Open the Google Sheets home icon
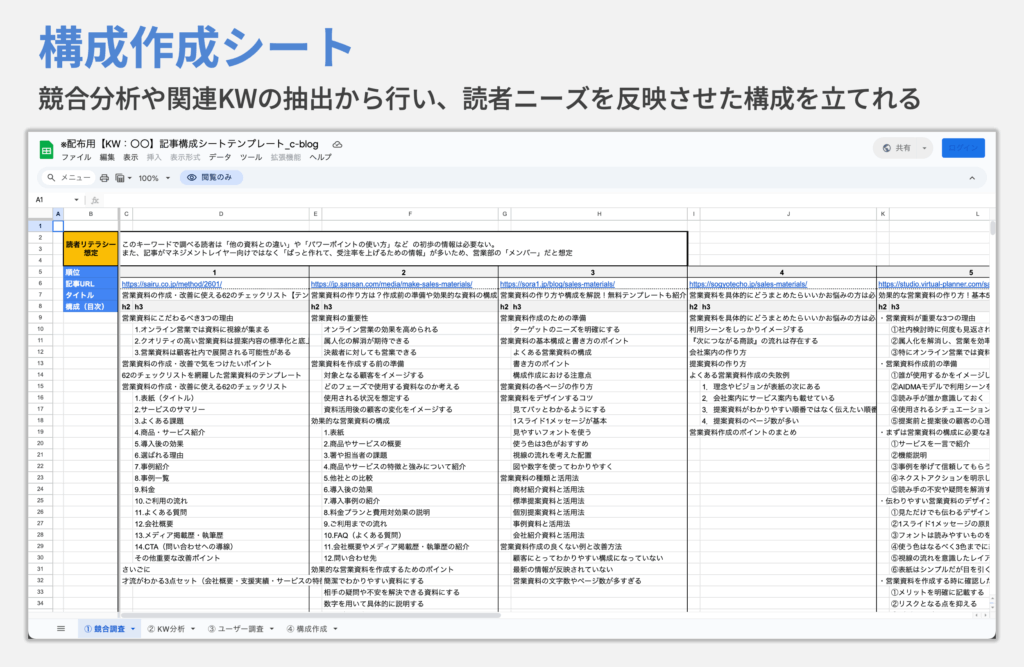Screen dimensions: 1024x667 [46, 150]
